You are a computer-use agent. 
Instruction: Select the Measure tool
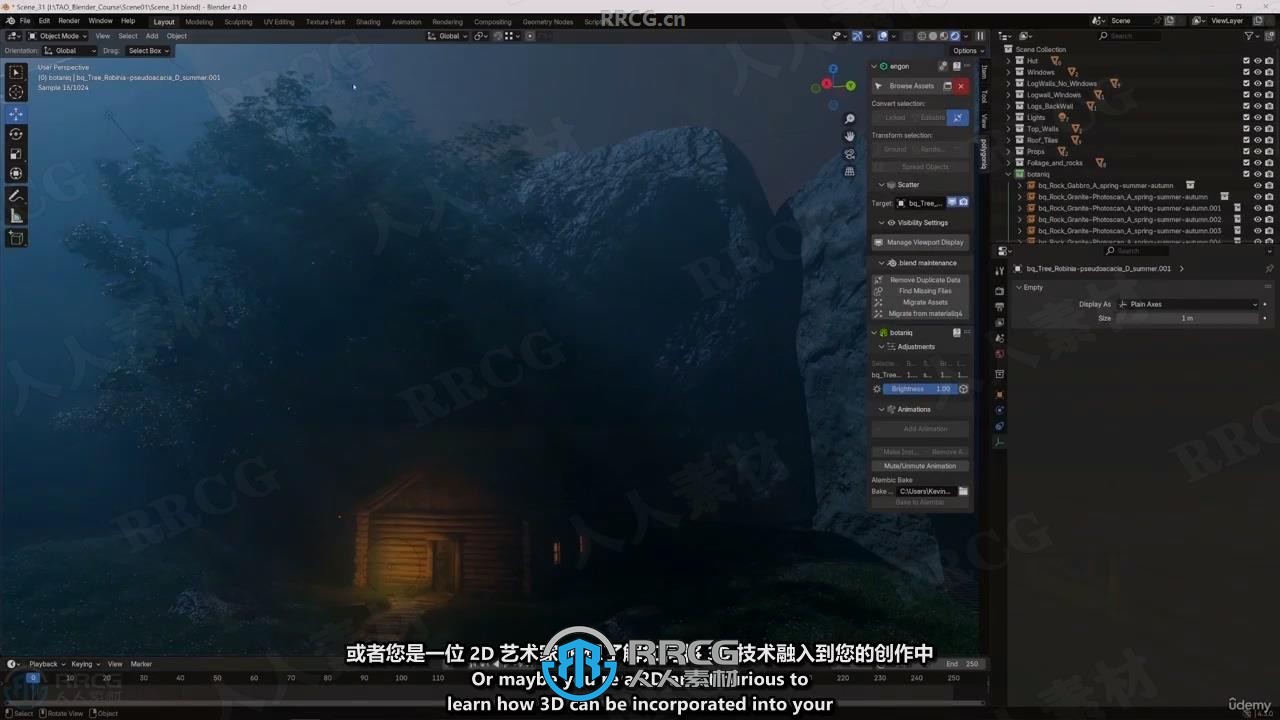(x=16, y=216)
